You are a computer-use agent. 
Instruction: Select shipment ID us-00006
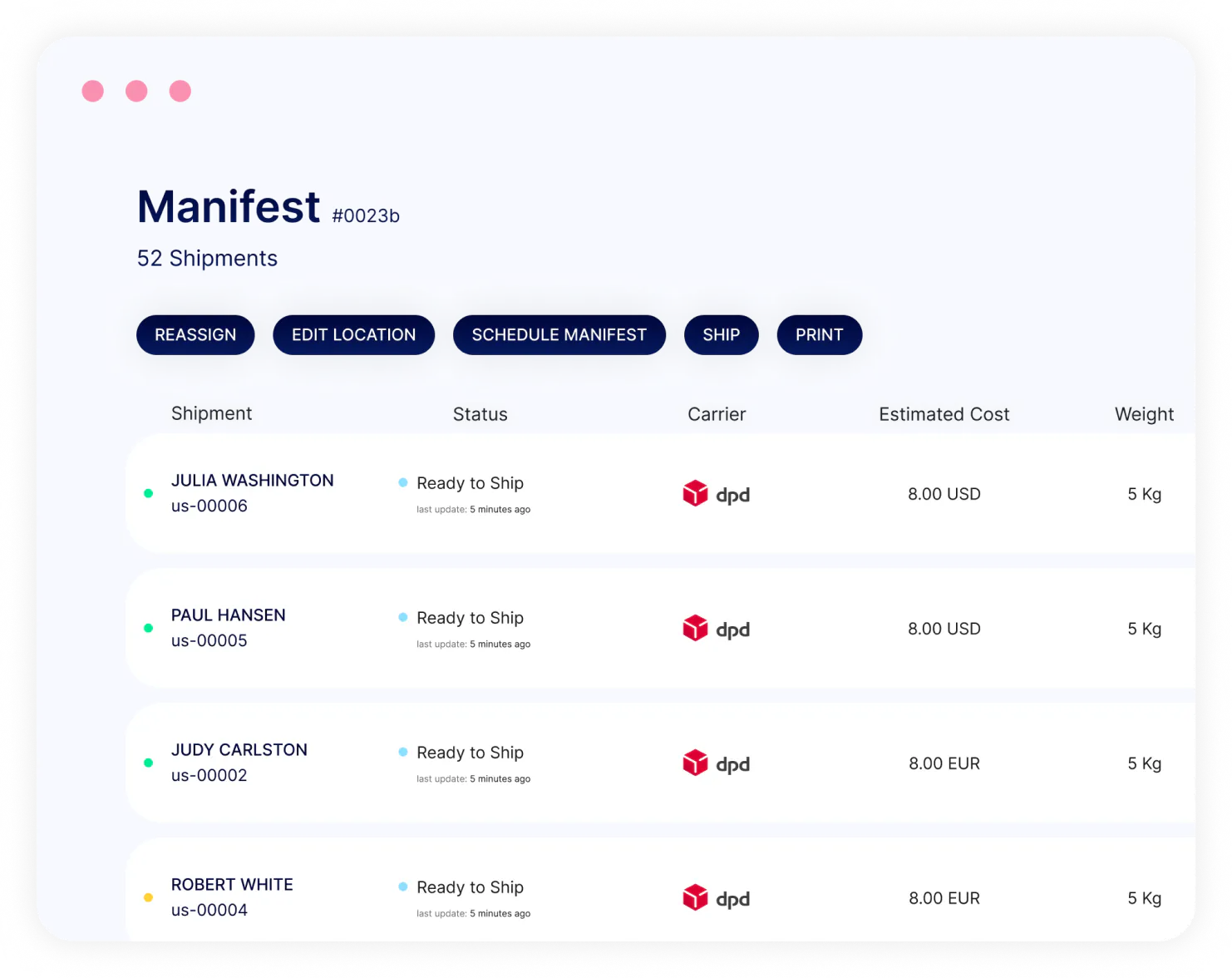pyautogui.click(x=209, y=506)
